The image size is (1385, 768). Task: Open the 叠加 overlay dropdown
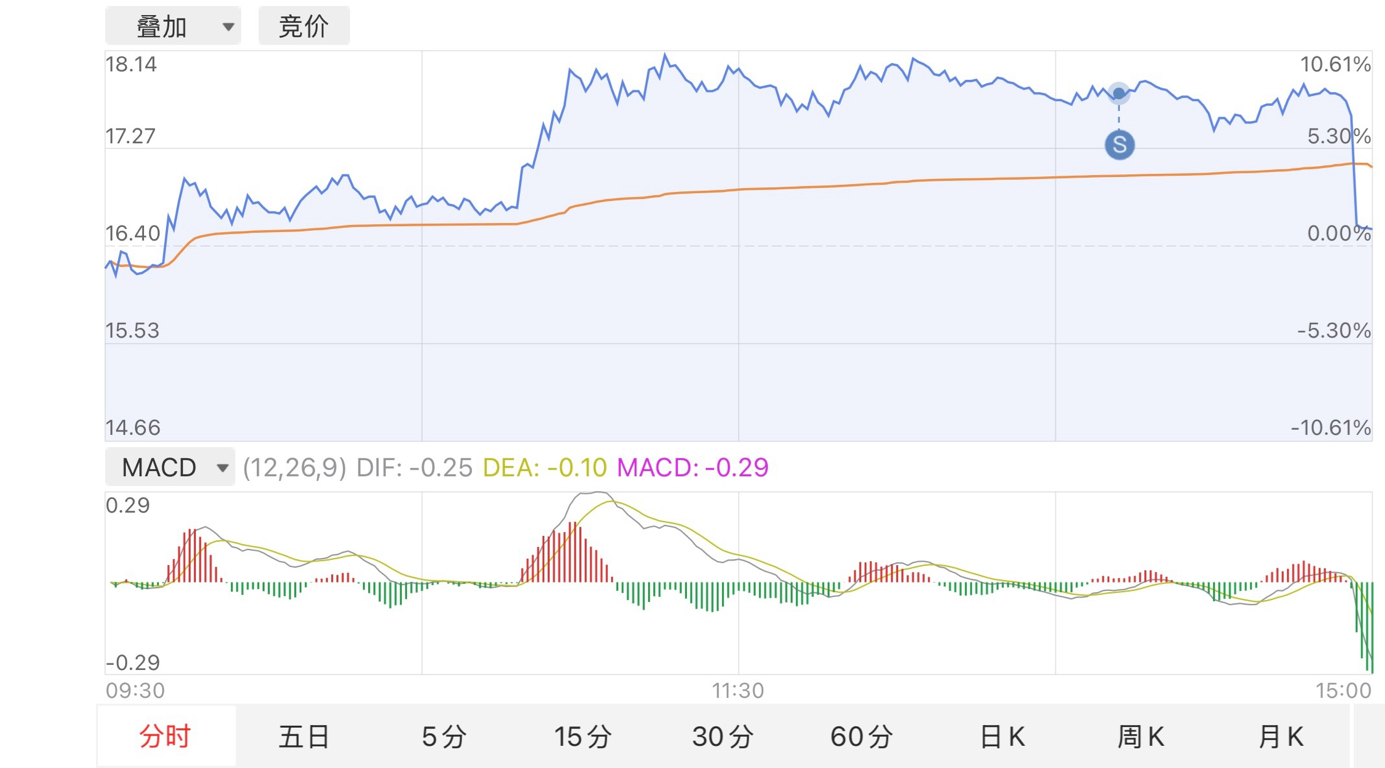pos(173,26)
